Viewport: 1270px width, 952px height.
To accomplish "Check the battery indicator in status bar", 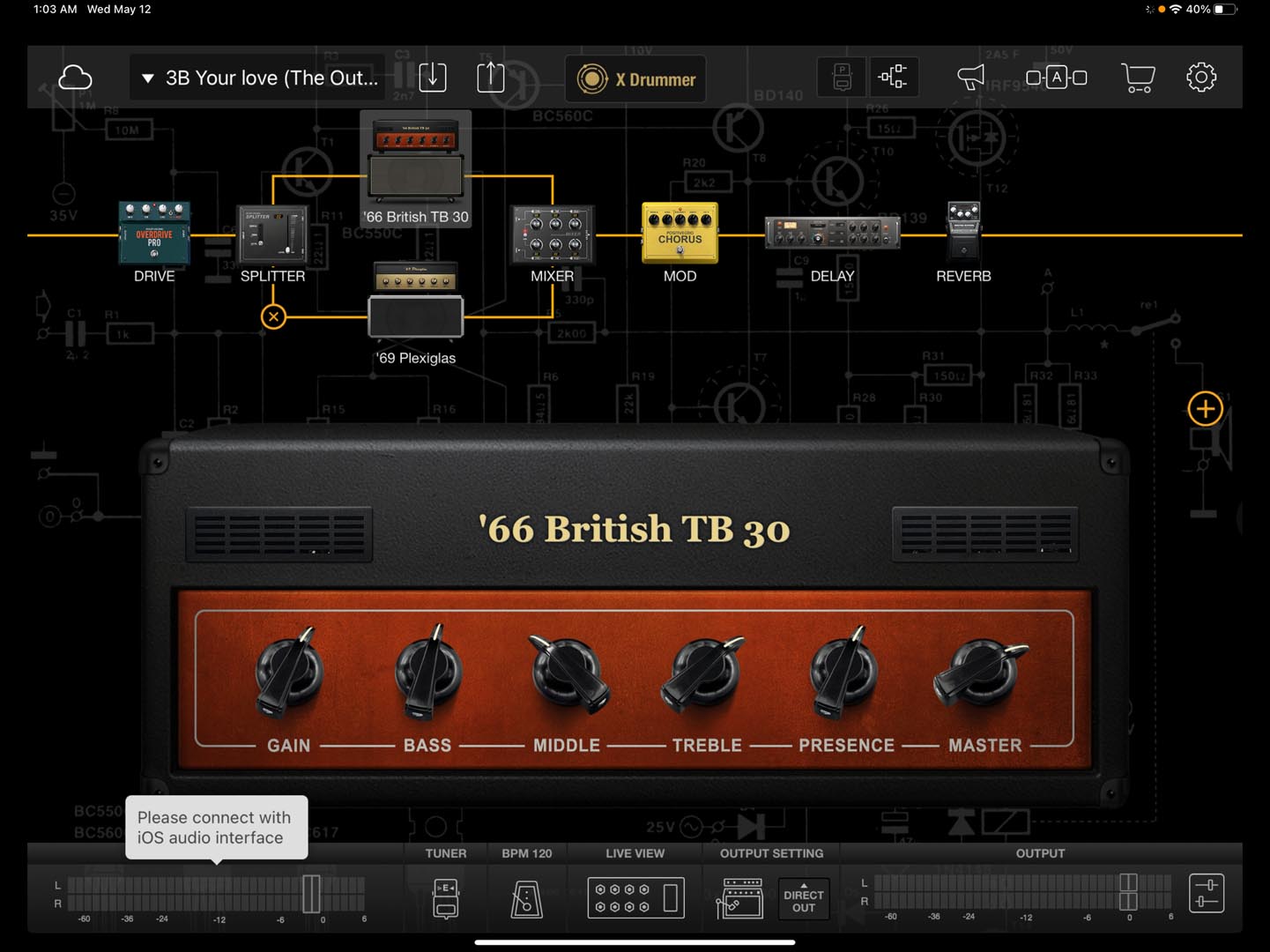I will click(1225, 10).
